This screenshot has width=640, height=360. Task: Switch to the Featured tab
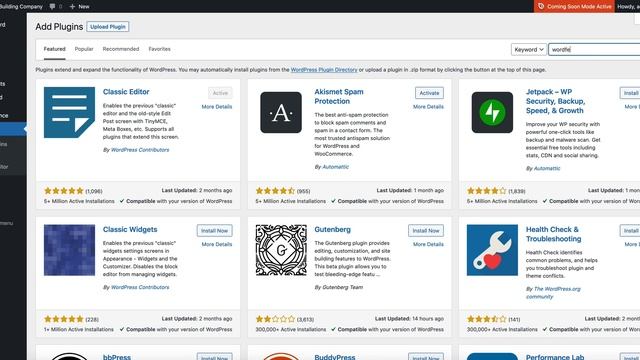point(54,49)
